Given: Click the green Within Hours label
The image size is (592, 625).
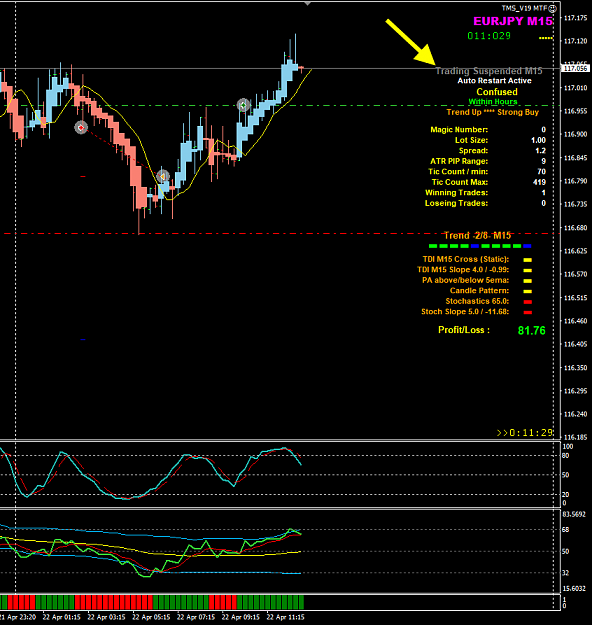Looking at the screenshot, I should [493, 102].
